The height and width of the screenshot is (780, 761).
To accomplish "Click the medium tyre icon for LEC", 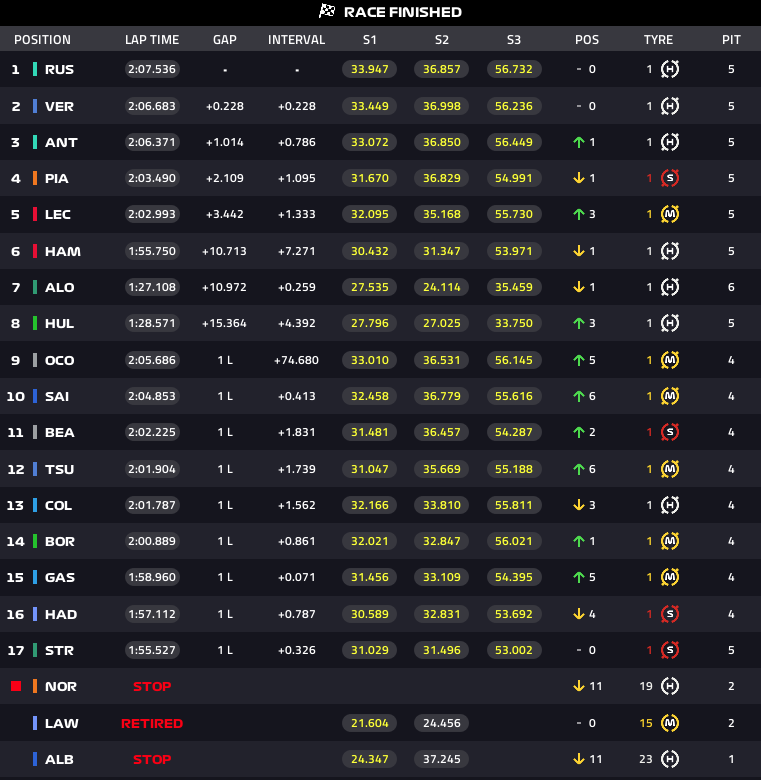I will tap(670, 214).
